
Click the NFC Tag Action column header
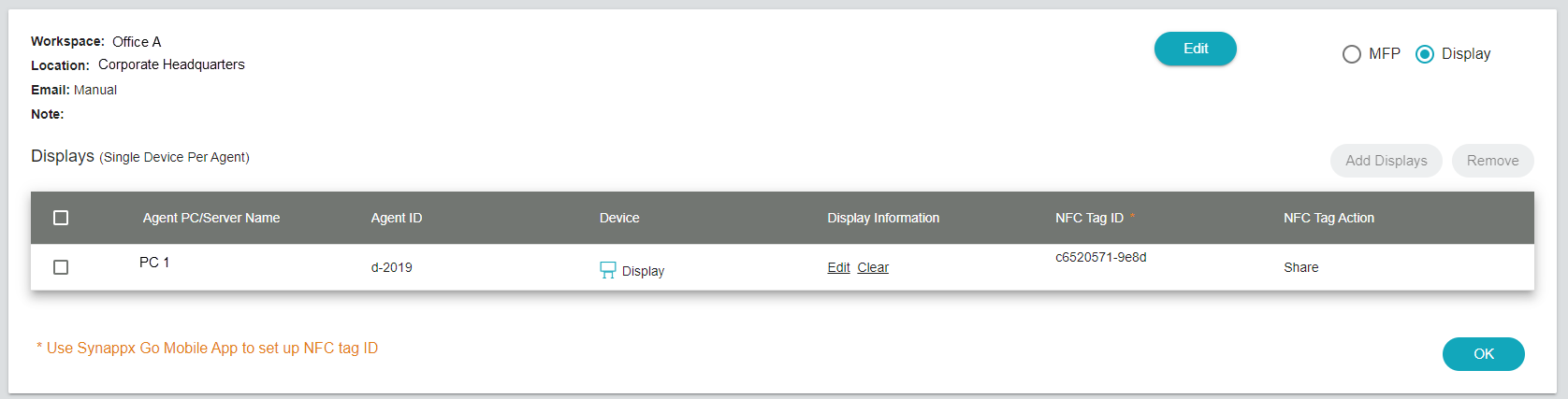click(1328, 218)
